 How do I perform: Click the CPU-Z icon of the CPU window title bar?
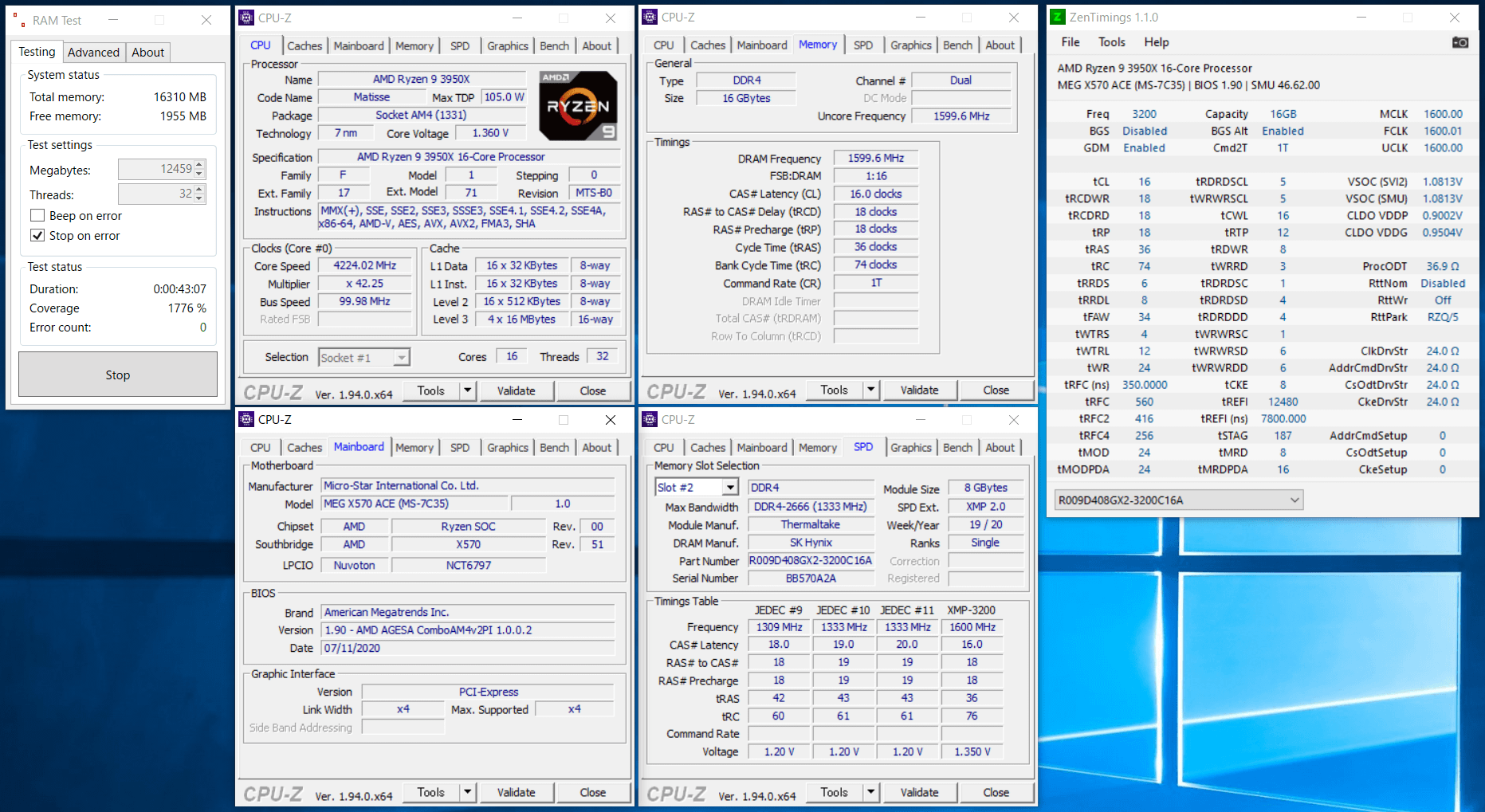247,18
